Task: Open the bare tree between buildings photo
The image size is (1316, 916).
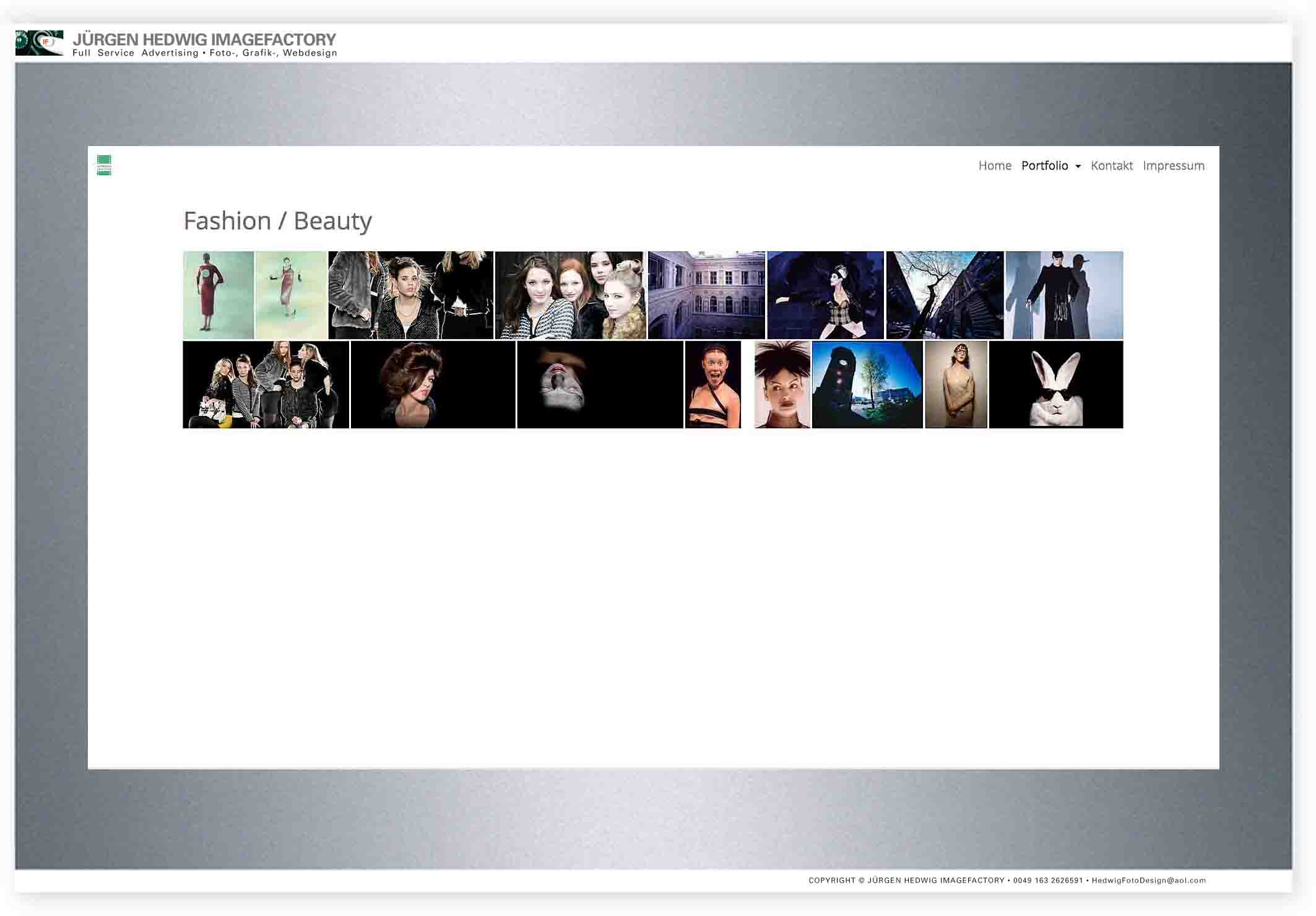Action: pos(944,295)
